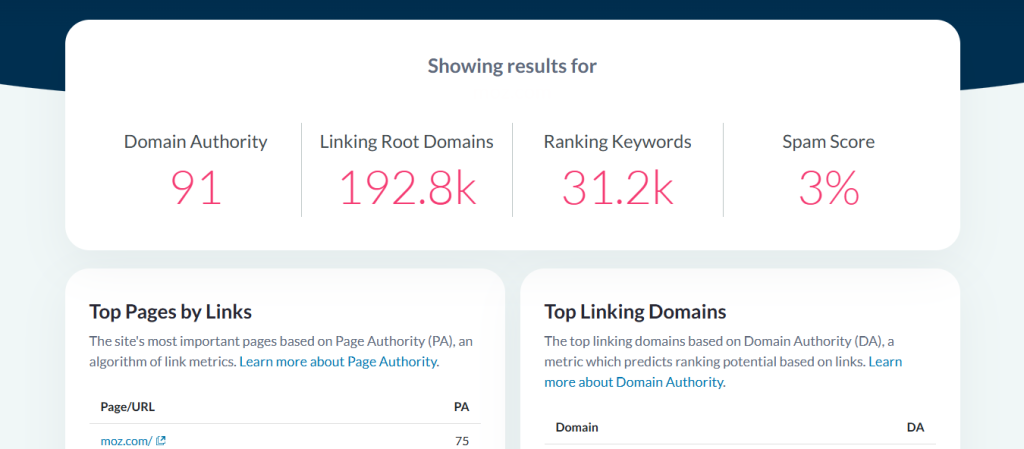The width and height of the screenshot is (1024, 449).
Task: Click the PA value 75 for moz.com
Action: pyautogui.click(x=460, y=440)
